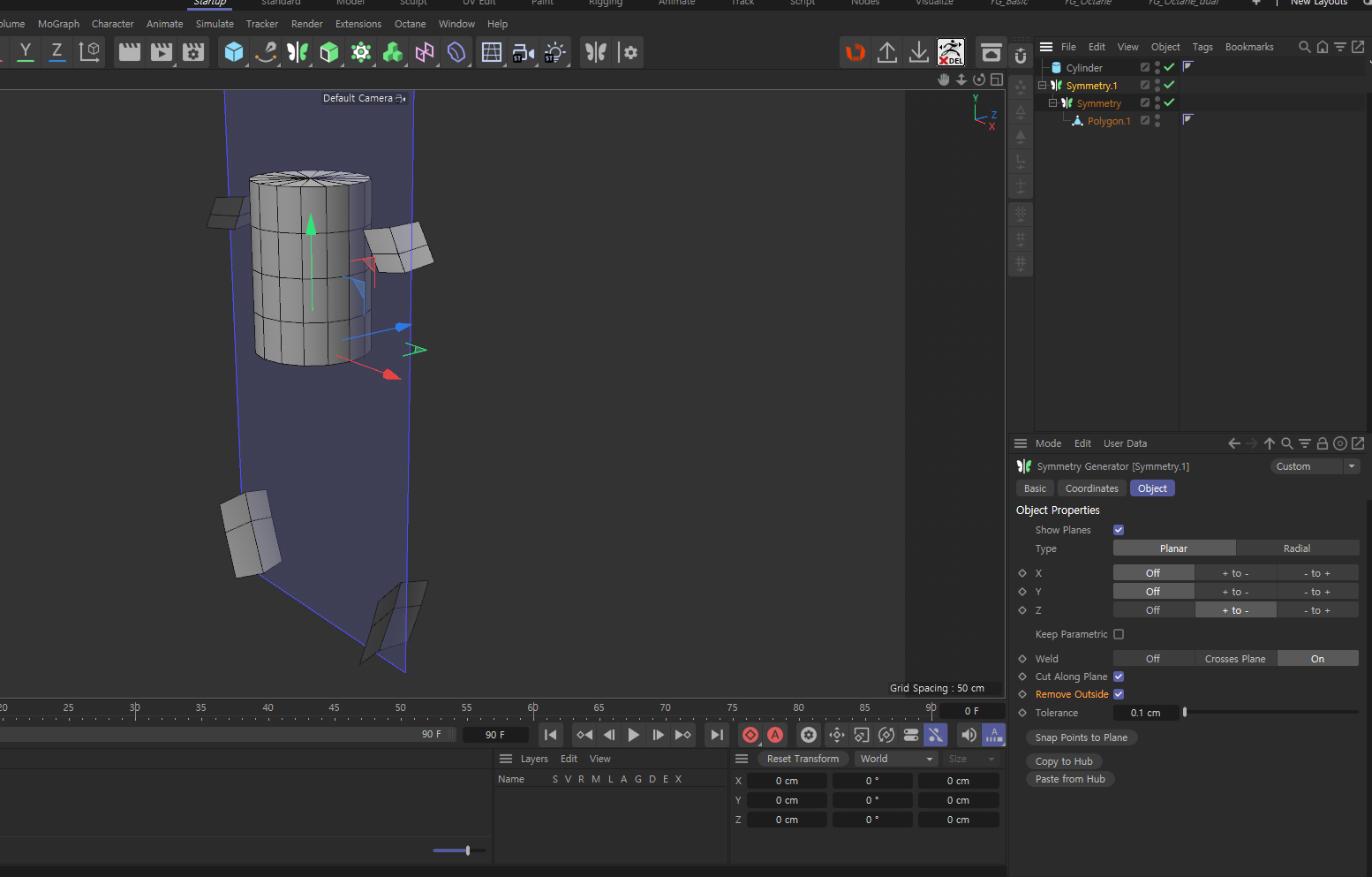Open the Extensions menu
1372x877 pixels.
tap(358, 24)
